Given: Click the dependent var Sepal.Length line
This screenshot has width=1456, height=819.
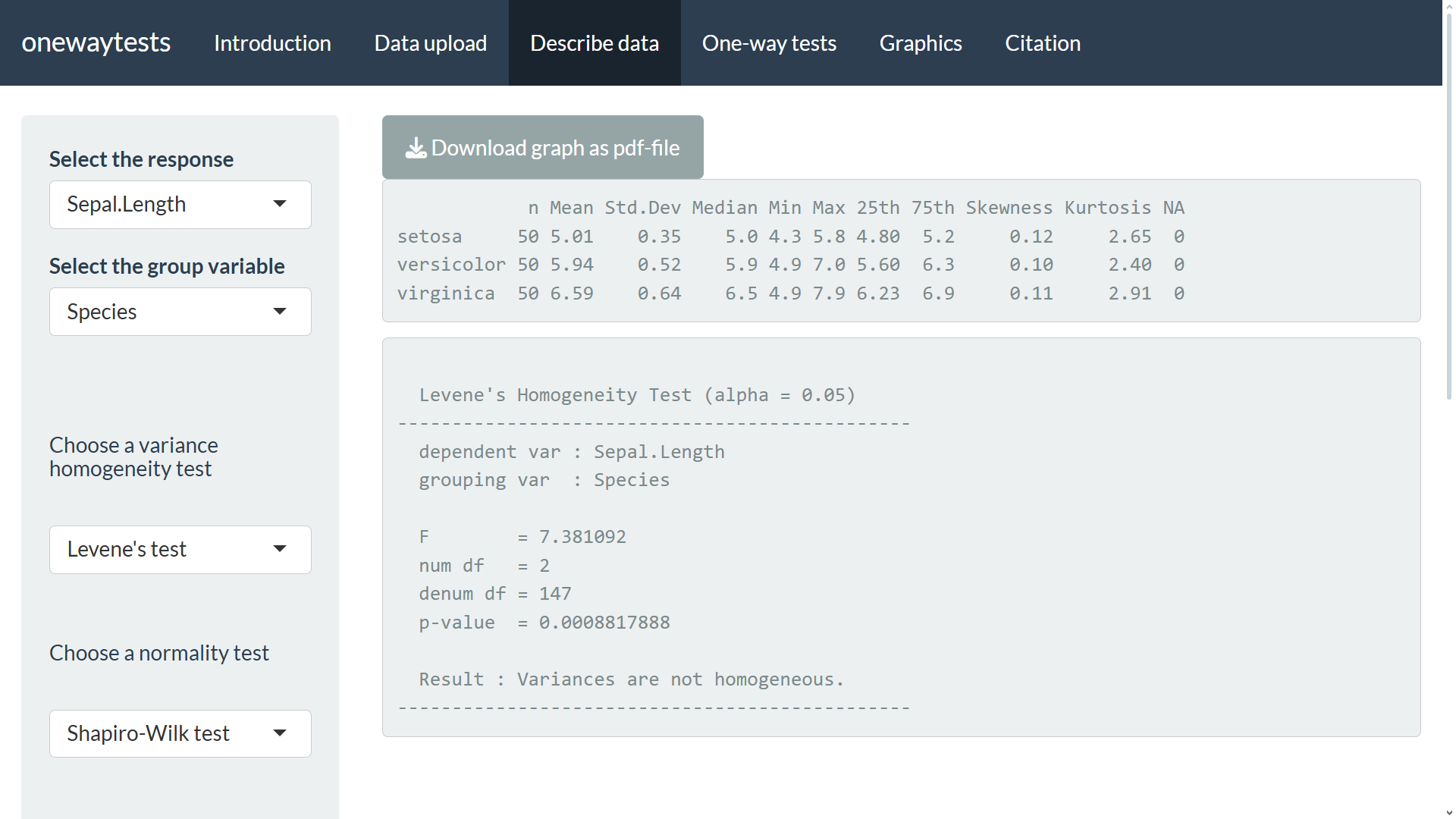Looking at the screenshot, I should click(572, 452).
